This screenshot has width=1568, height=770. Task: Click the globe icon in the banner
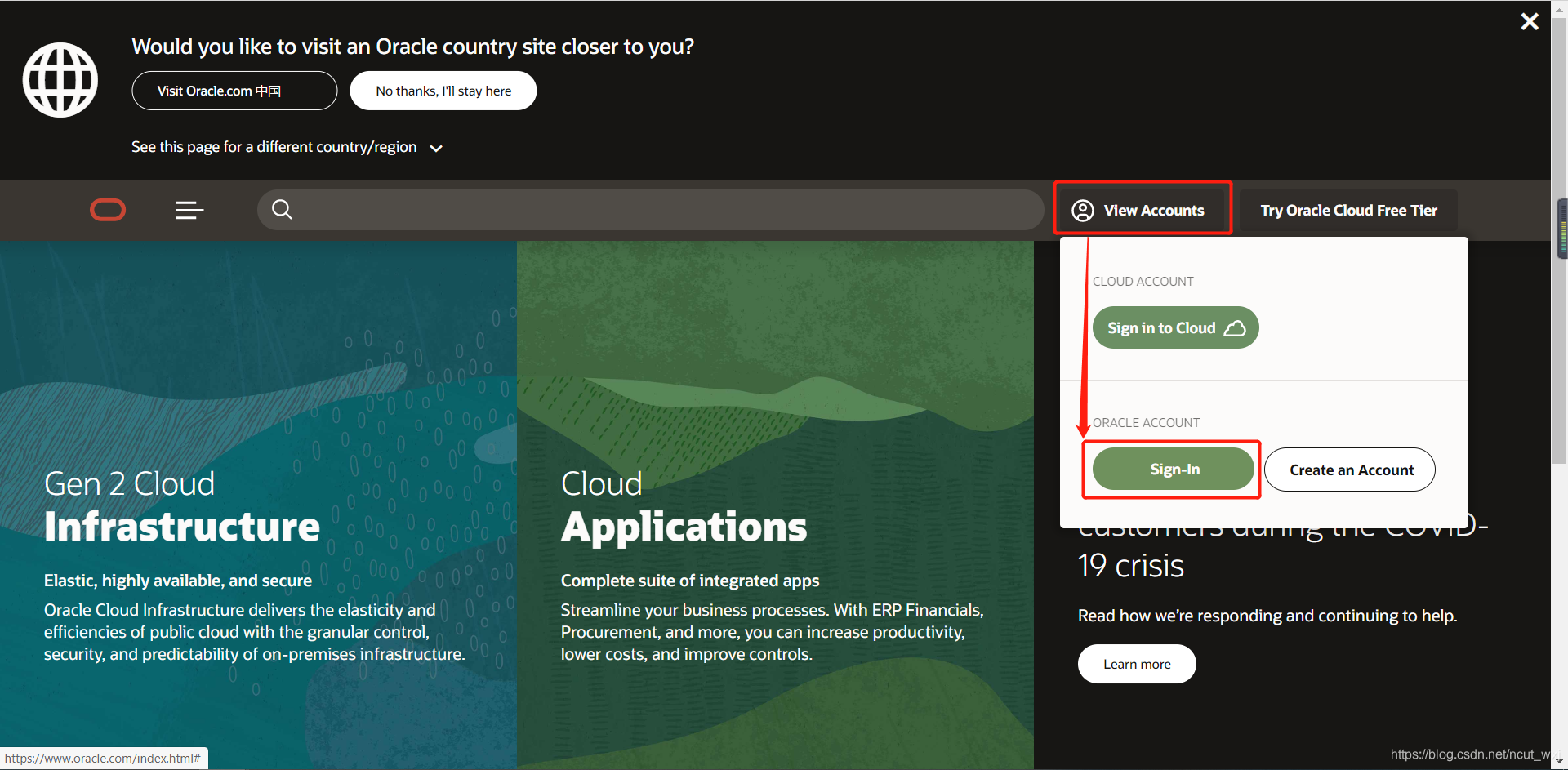coord(60,80)
